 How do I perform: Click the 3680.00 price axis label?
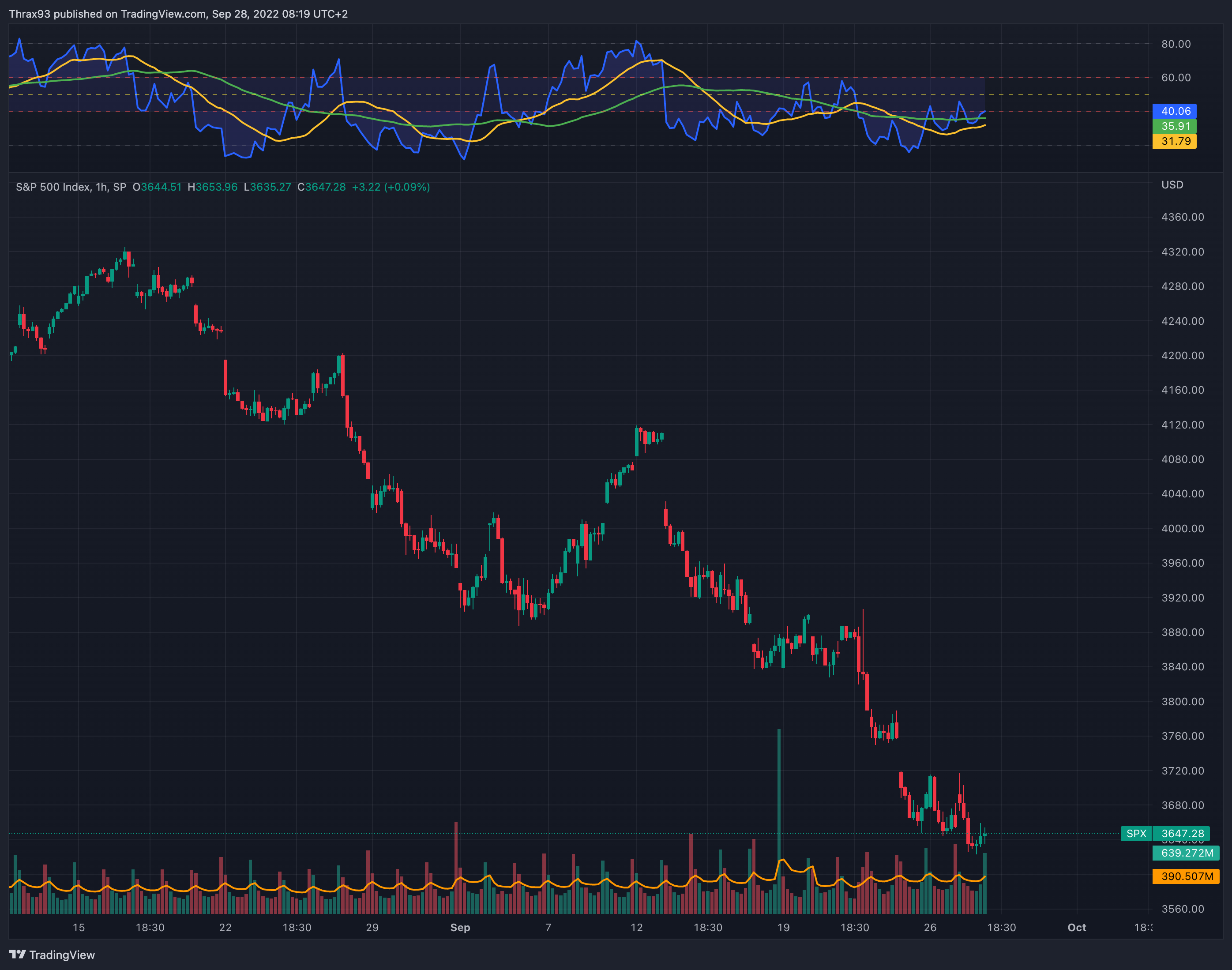(x=1183, y=805)
